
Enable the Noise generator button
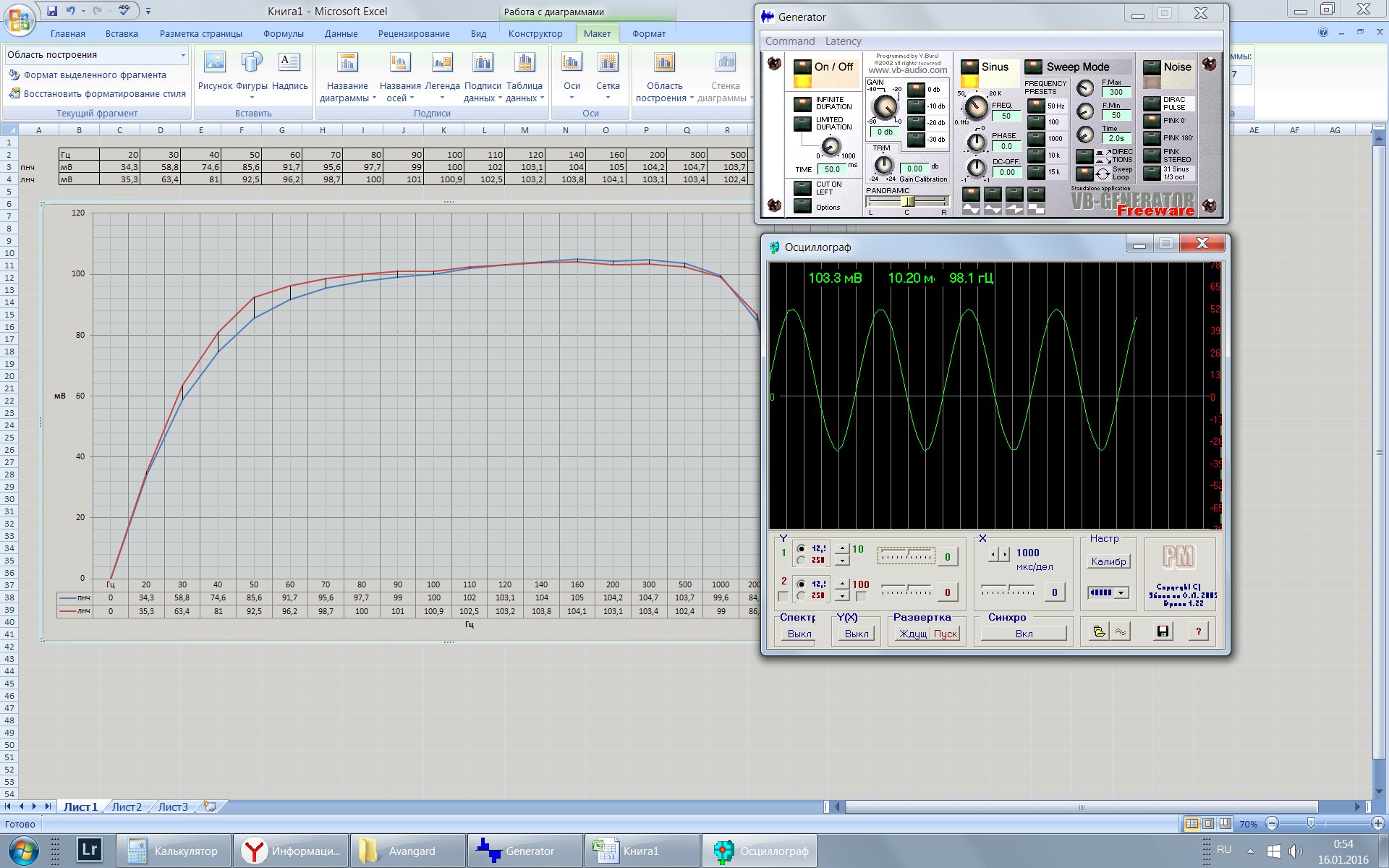coord(1152,67)
